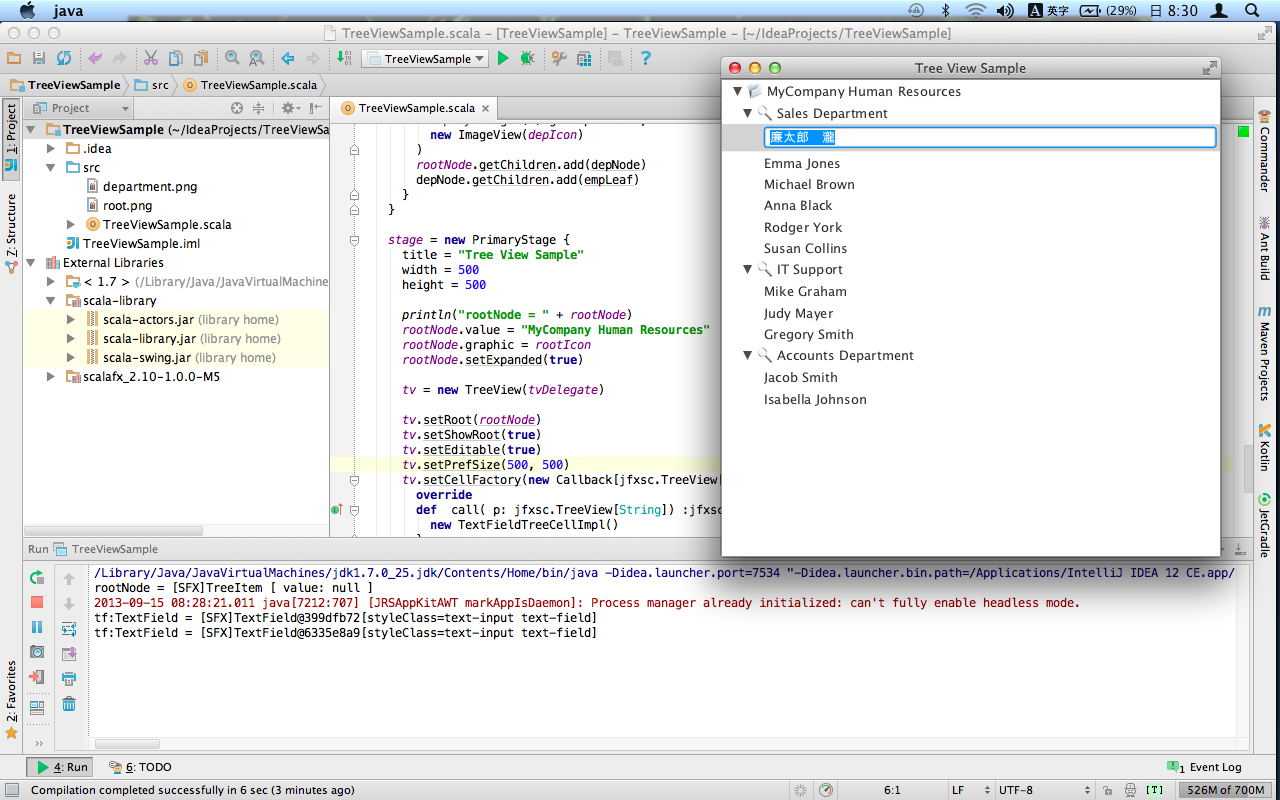Print console output with the printer icon
This screenshot has height=800, width=1280.
(69, 679)
